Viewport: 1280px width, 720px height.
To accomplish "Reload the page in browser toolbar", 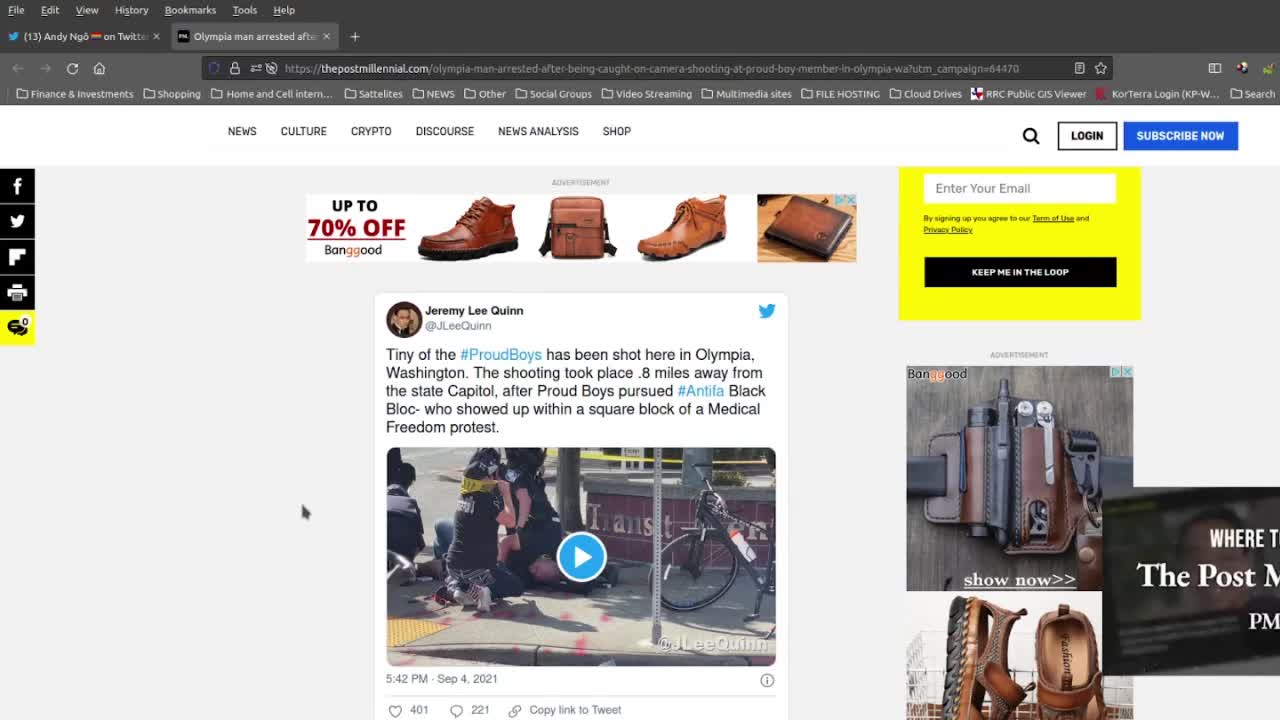I will (72, 68).
